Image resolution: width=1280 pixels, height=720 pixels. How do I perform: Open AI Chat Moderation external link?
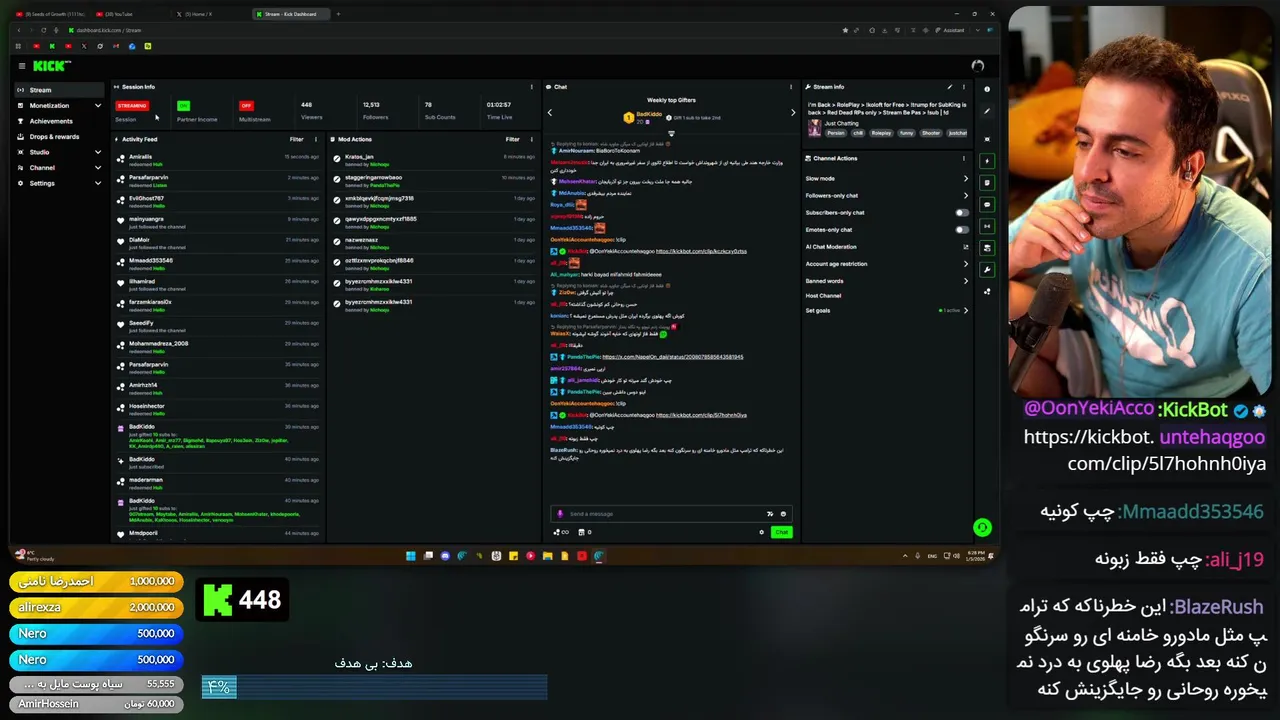coord(965,247)
